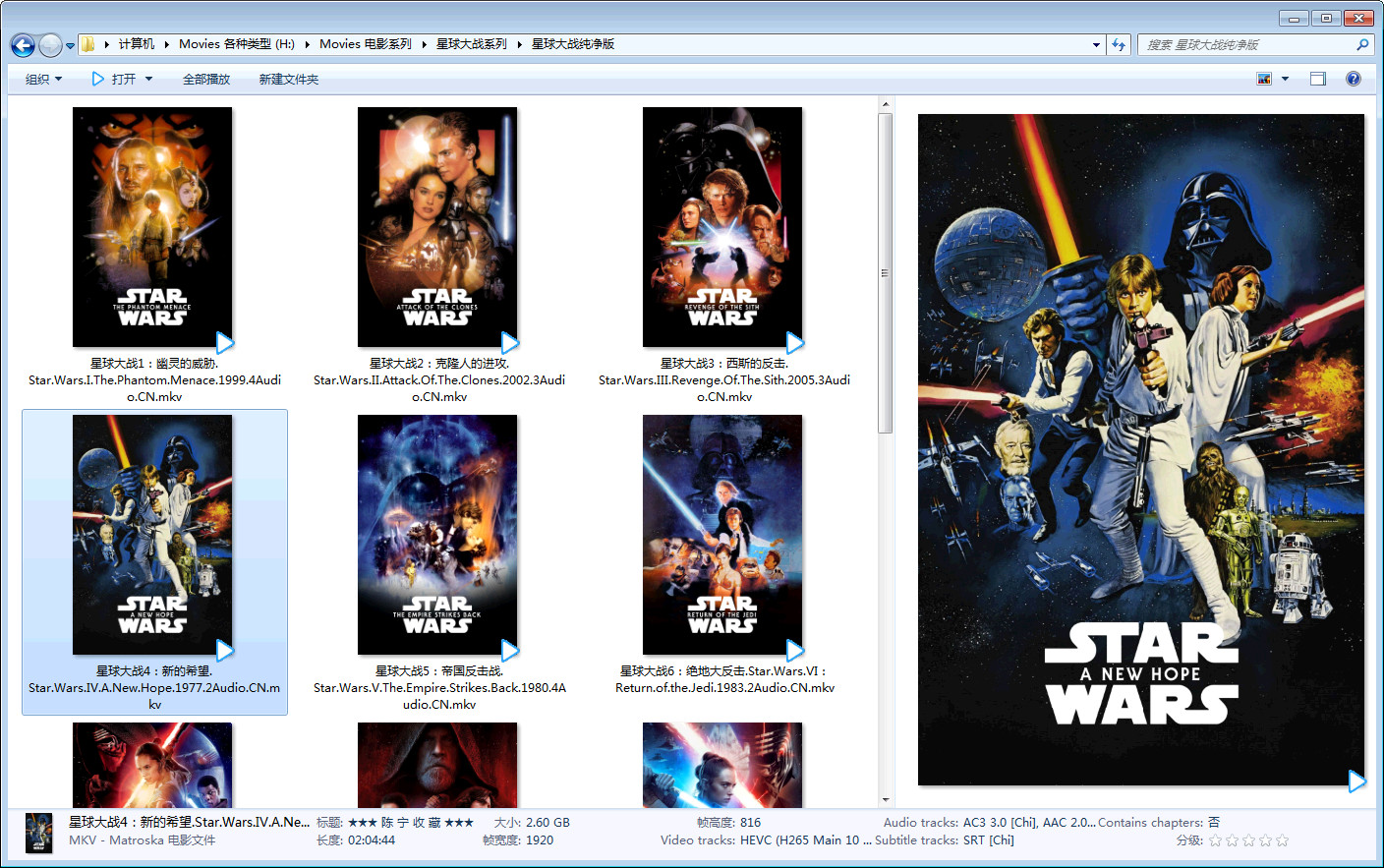This screenshot has width=1384, height=868.
Task: Click the refresh icon beside address bar
Action: [1119, 44]
